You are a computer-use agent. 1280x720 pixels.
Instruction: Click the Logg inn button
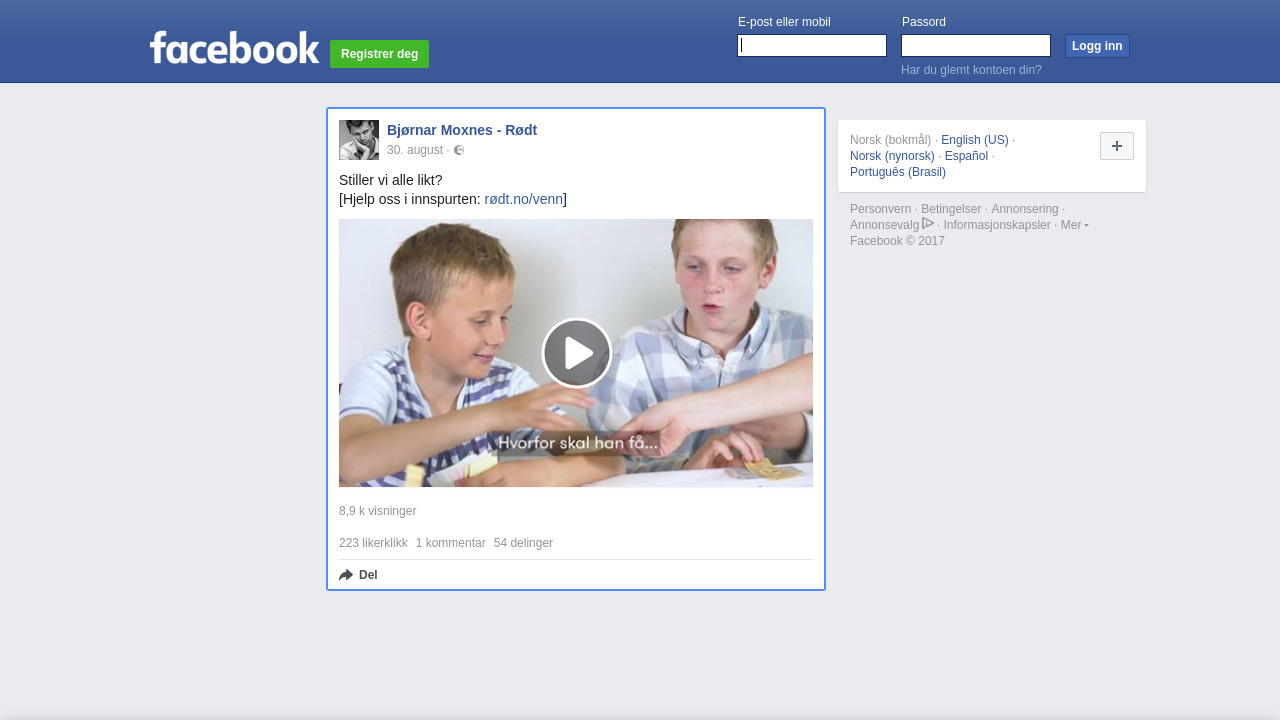tap(1097, 46)
